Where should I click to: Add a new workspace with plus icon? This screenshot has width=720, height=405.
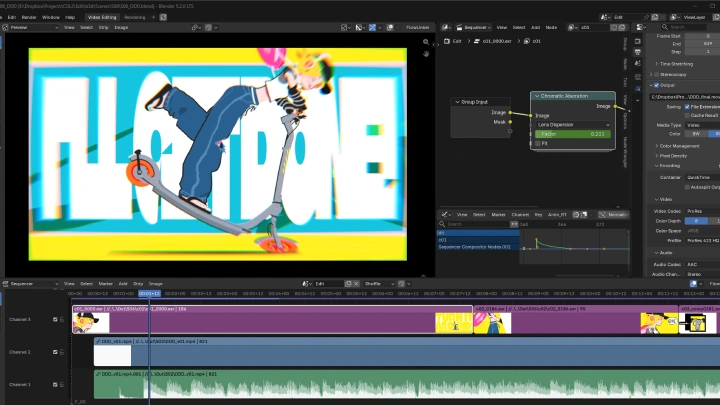click(x=153, y=17)
